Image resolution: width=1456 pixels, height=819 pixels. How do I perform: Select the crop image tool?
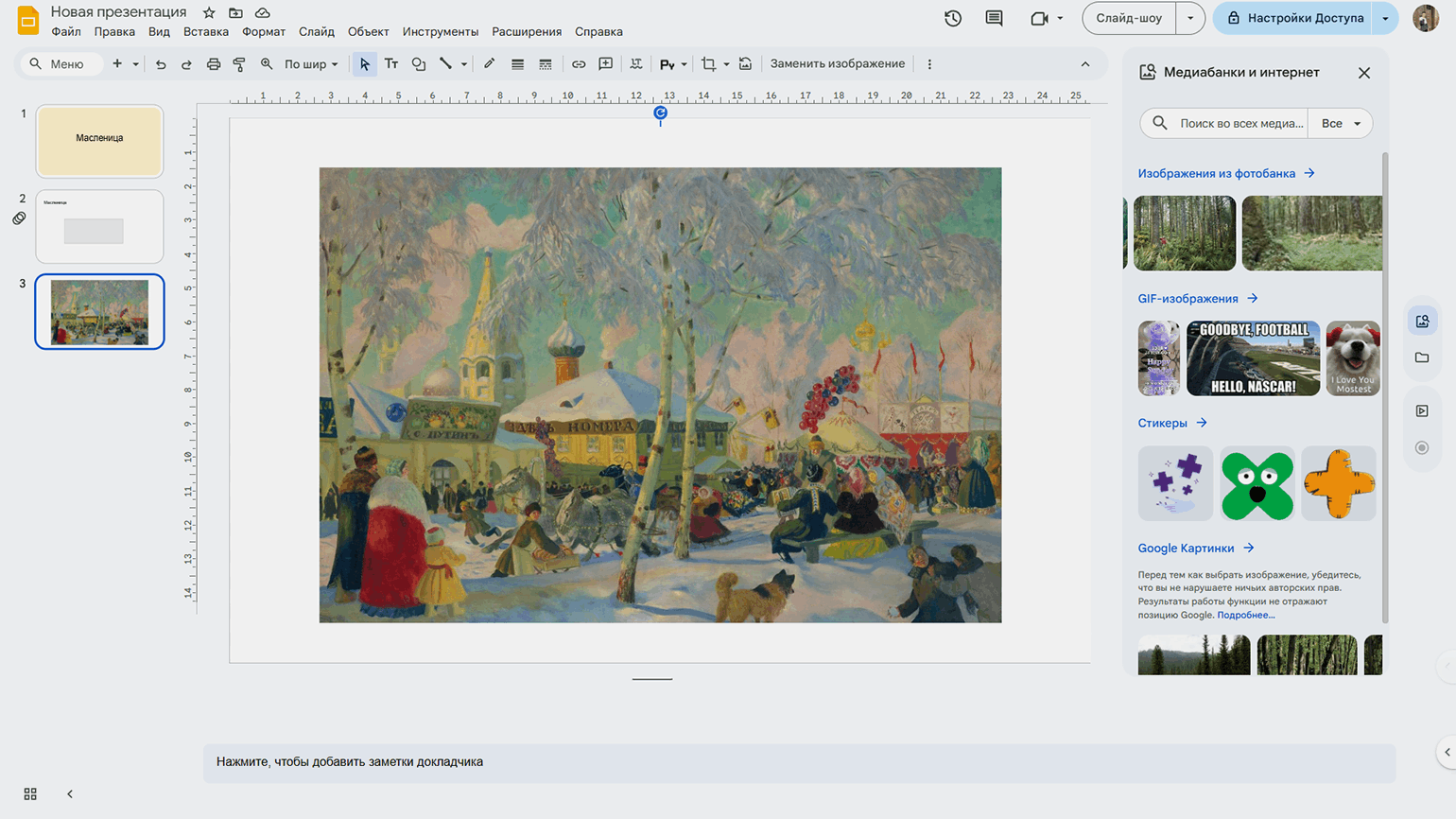(708, 64)
